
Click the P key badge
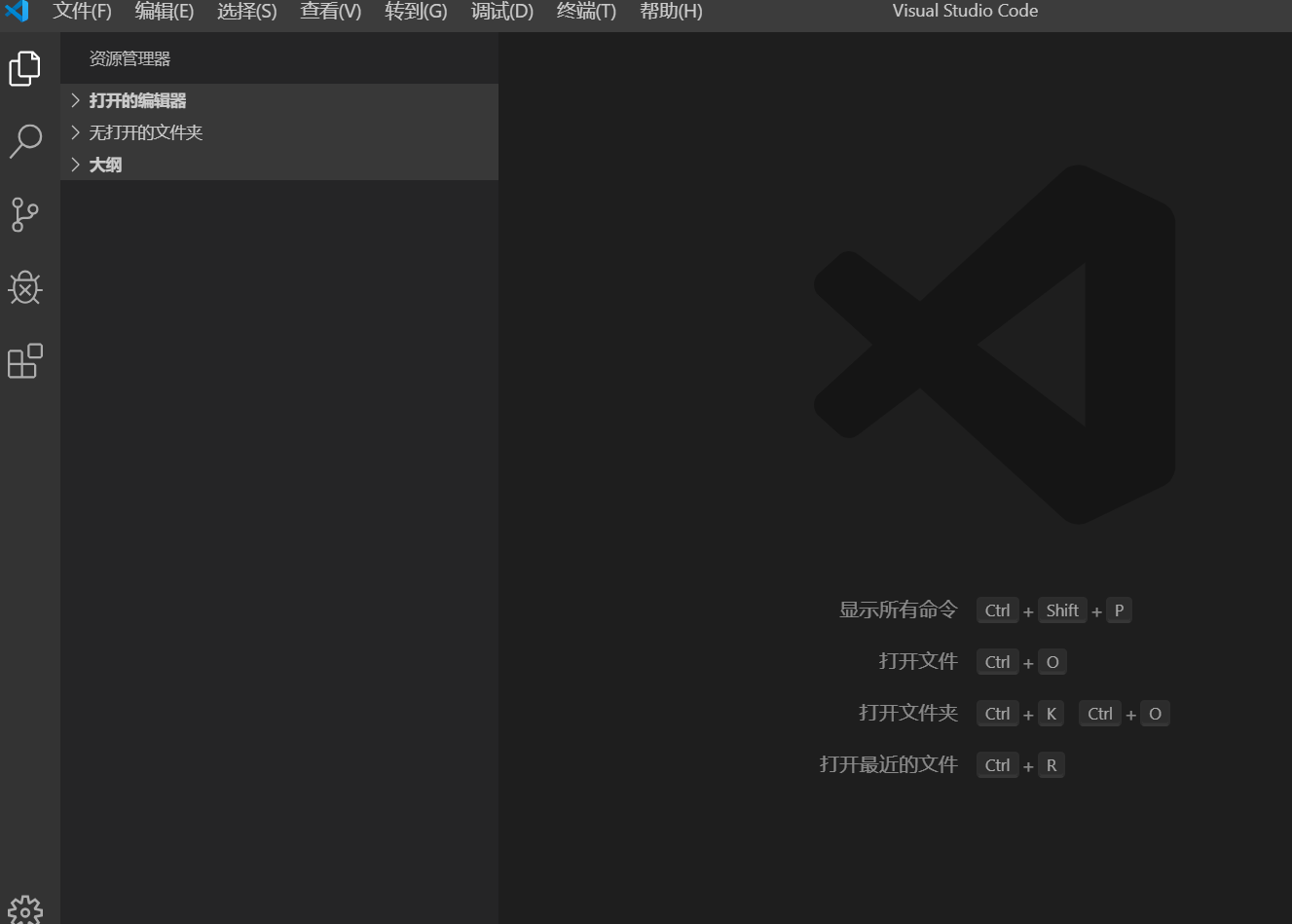(x=1119, y=610)
